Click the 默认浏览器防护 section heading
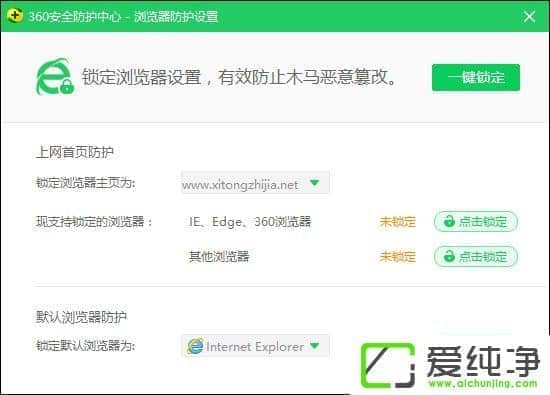Image resolution: width=550 pixels, height=395 pixels. (x=81, y=317)
